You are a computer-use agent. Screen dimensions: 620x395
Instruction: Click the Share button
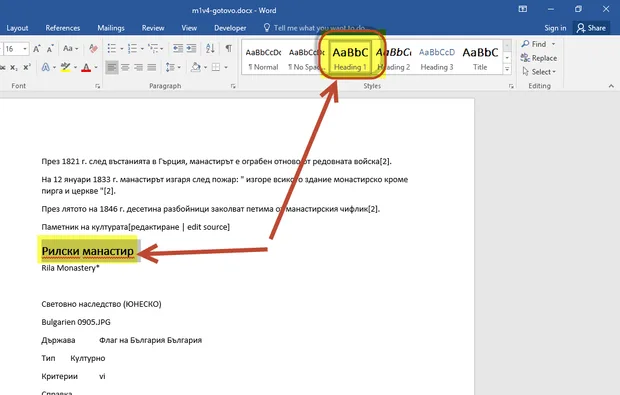tap(592, 28)
